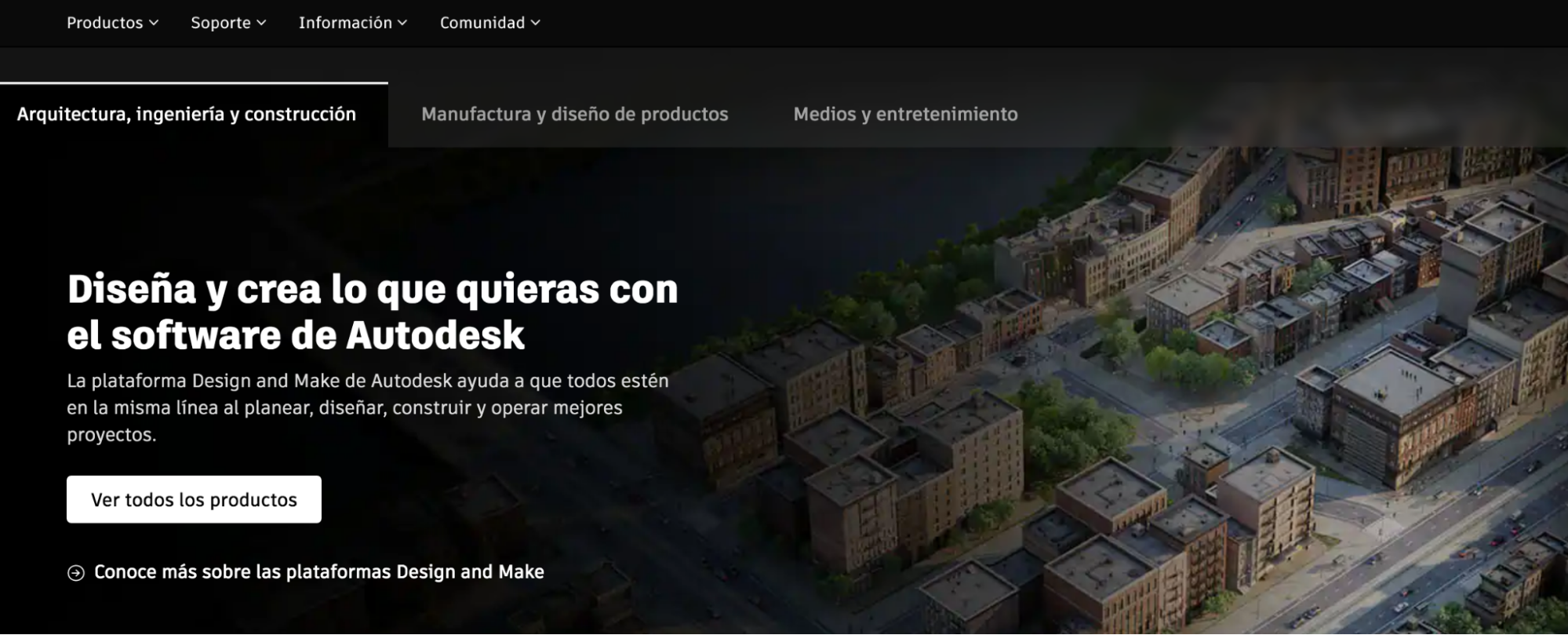Click the headline Diseña y crea lo que quieras
The width and height of the screenshot is (1568, 635).
pos(373,312)
